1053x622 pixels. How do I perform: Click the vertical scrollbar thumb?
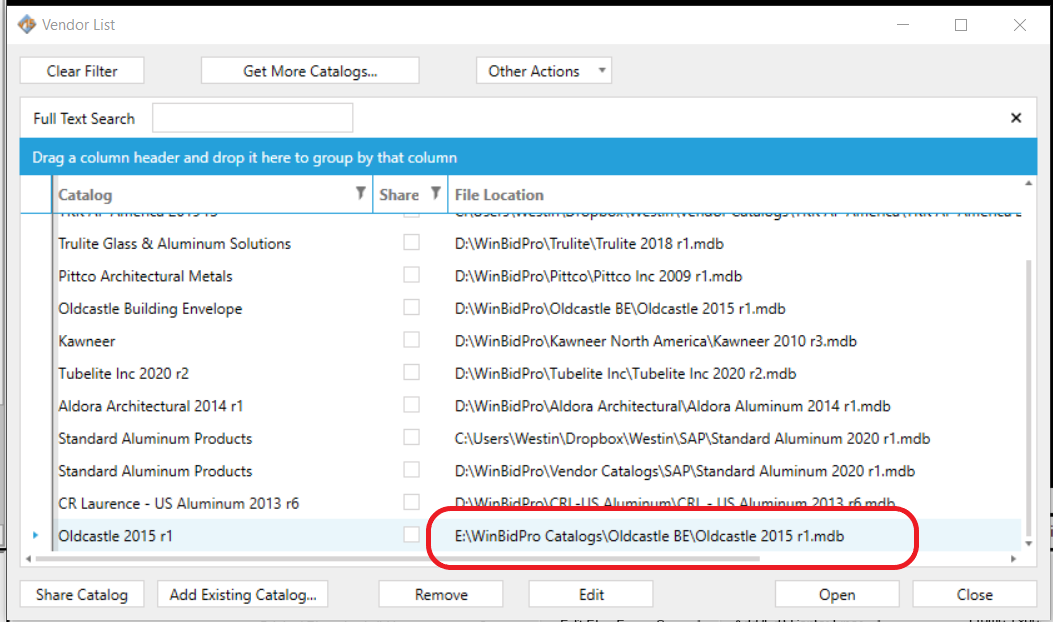point(1028,396)
